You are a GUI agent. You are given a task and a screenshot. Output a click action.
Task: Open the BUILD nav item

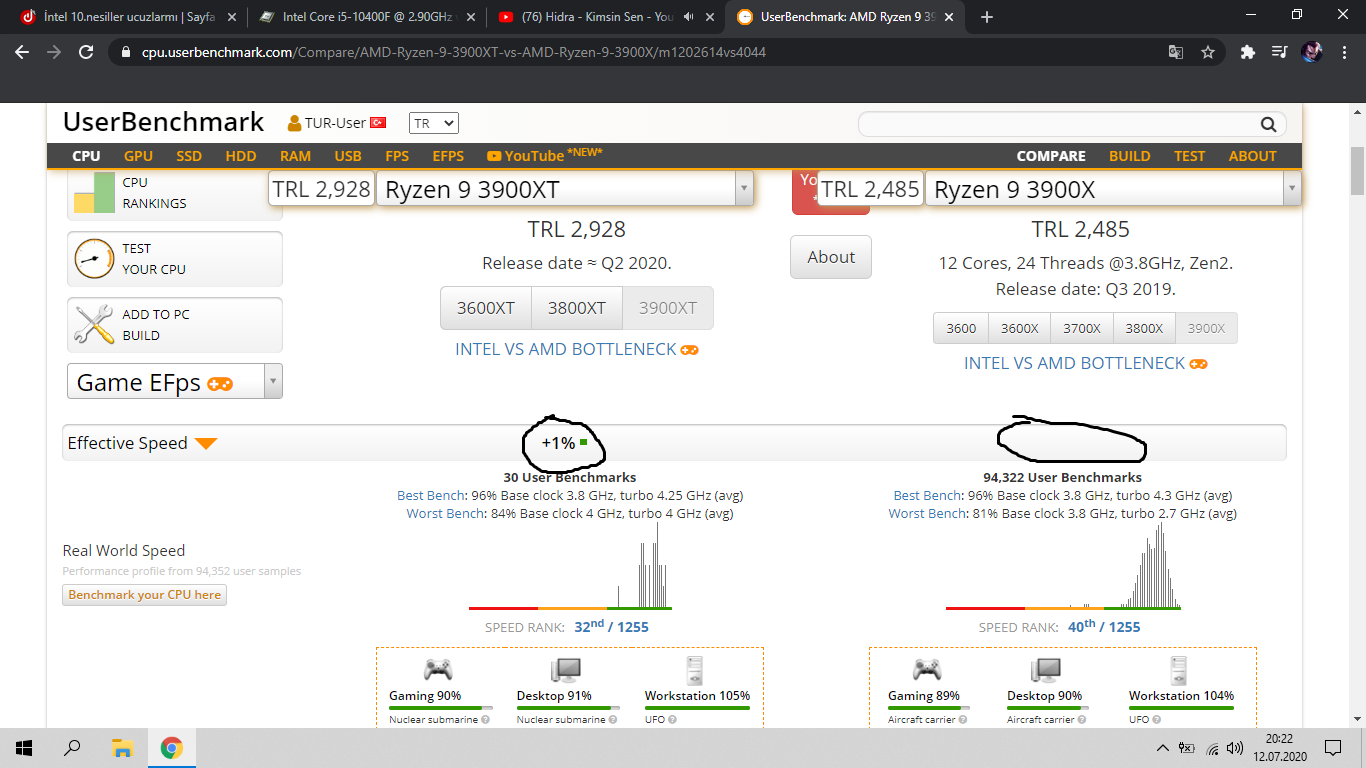(x=1130, y=156)
